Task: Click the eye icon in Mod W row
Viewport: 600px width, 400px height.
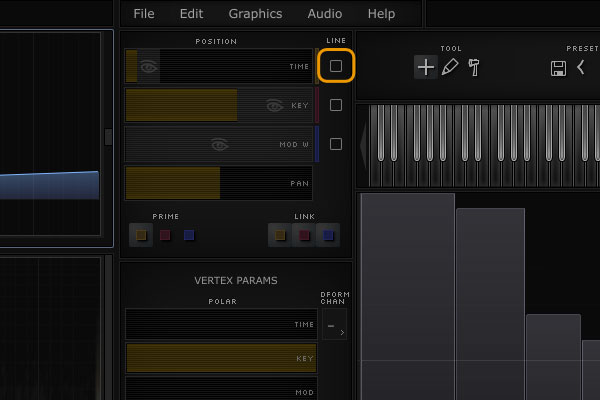Action: coord(220,145)
